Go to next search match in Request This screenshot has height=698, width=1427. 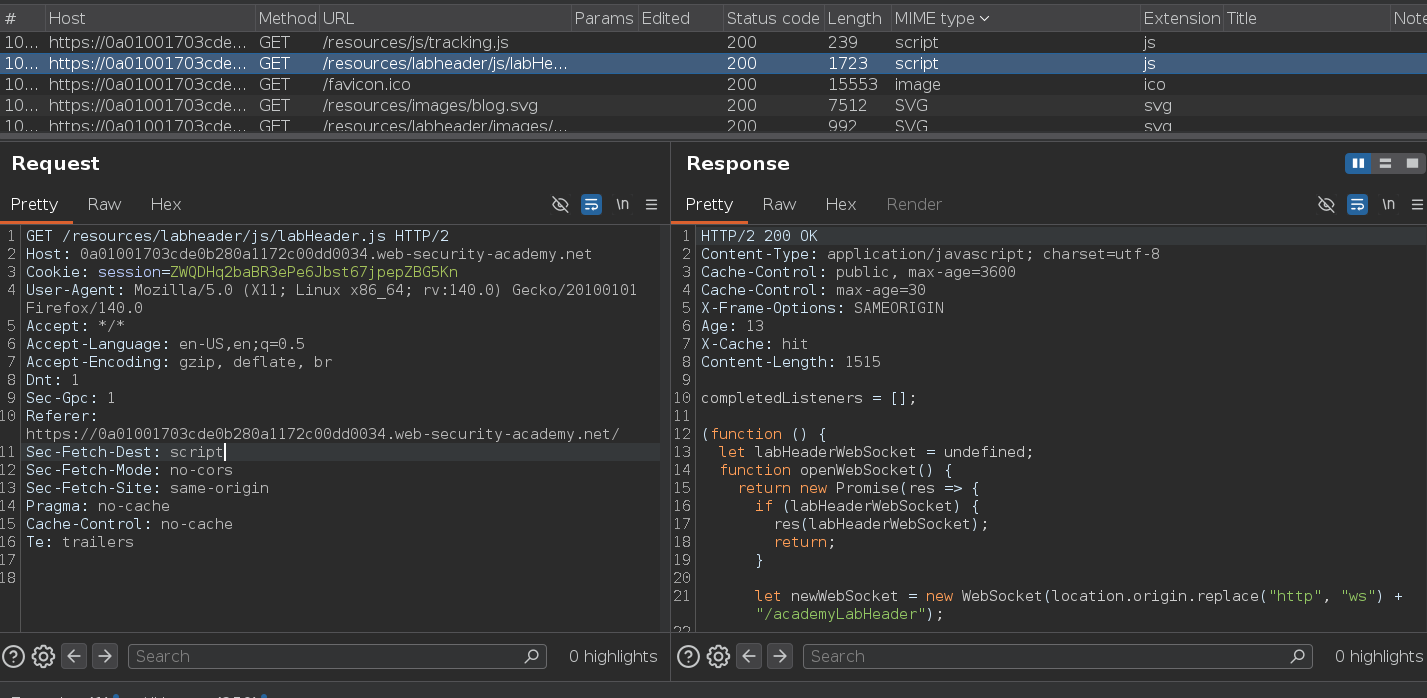105,656
